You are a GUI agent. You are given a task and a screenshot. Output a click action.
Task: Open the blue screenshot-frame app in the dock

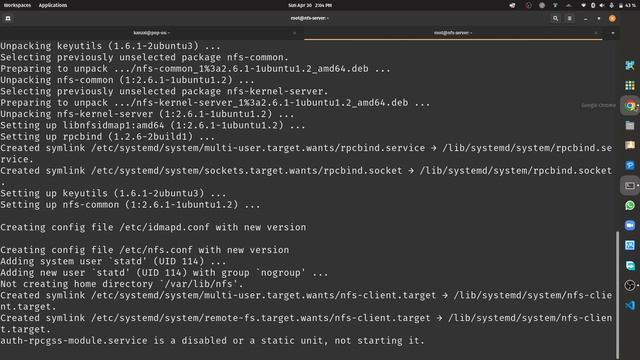pos(630,245)
